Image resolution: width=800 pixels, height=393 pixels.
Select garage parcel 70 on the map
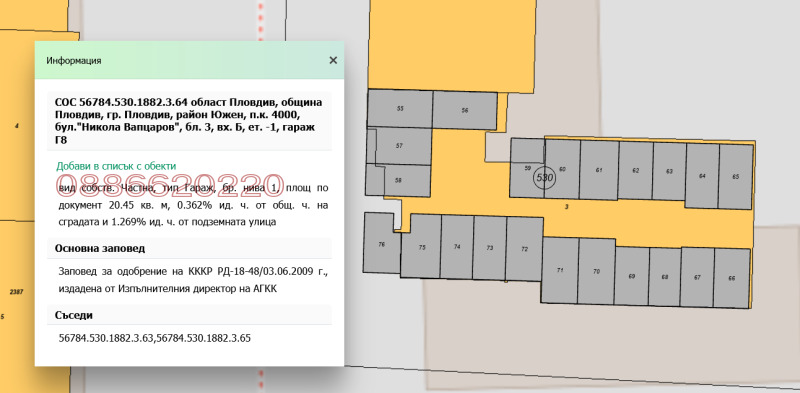596,272
